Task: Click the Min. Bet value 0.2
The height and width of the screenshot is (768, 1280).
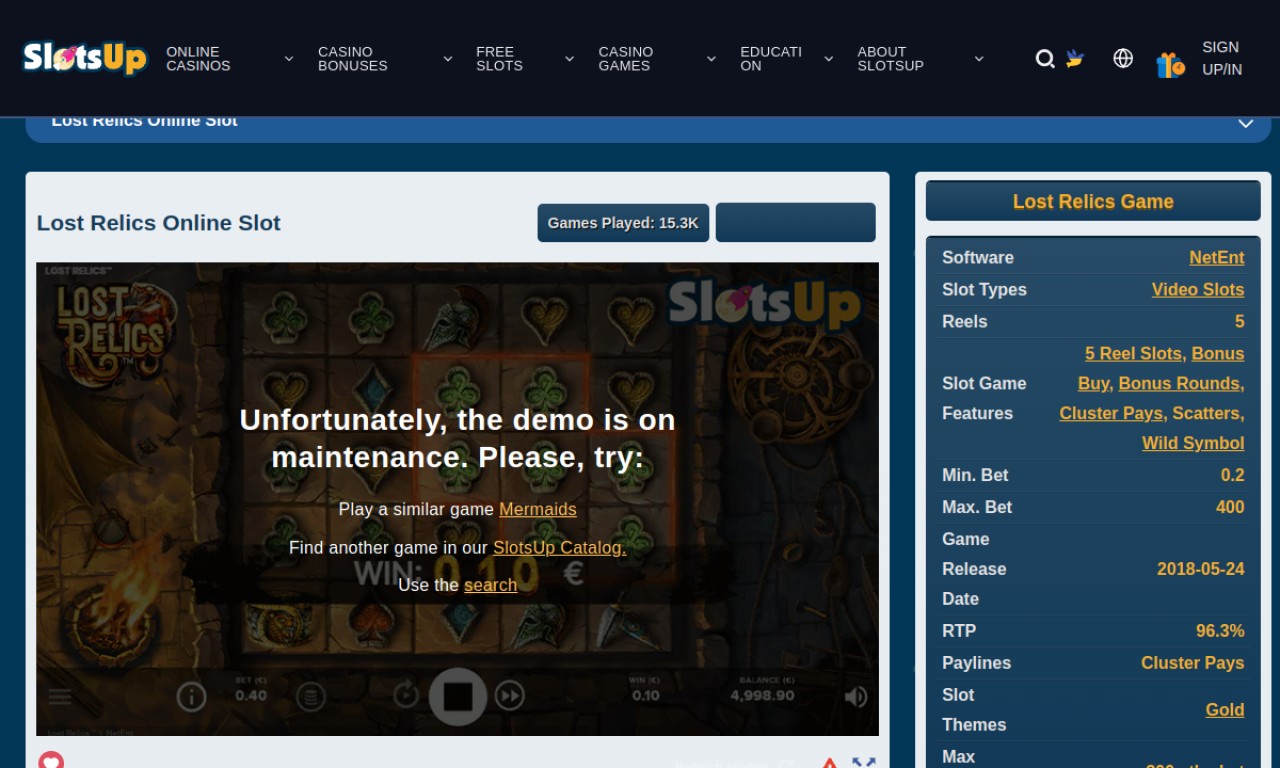Action: point(1233,475)
